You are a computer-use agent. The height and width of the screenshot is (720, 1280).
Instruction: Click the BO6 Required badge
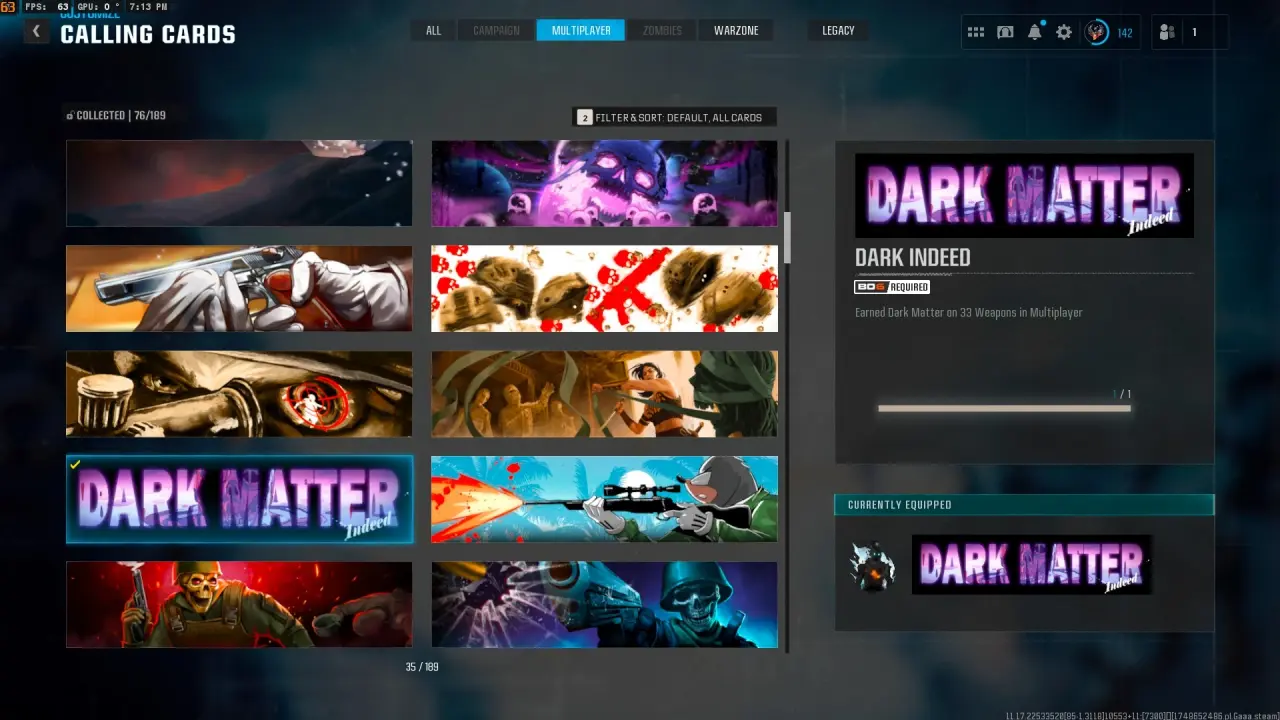892,287
